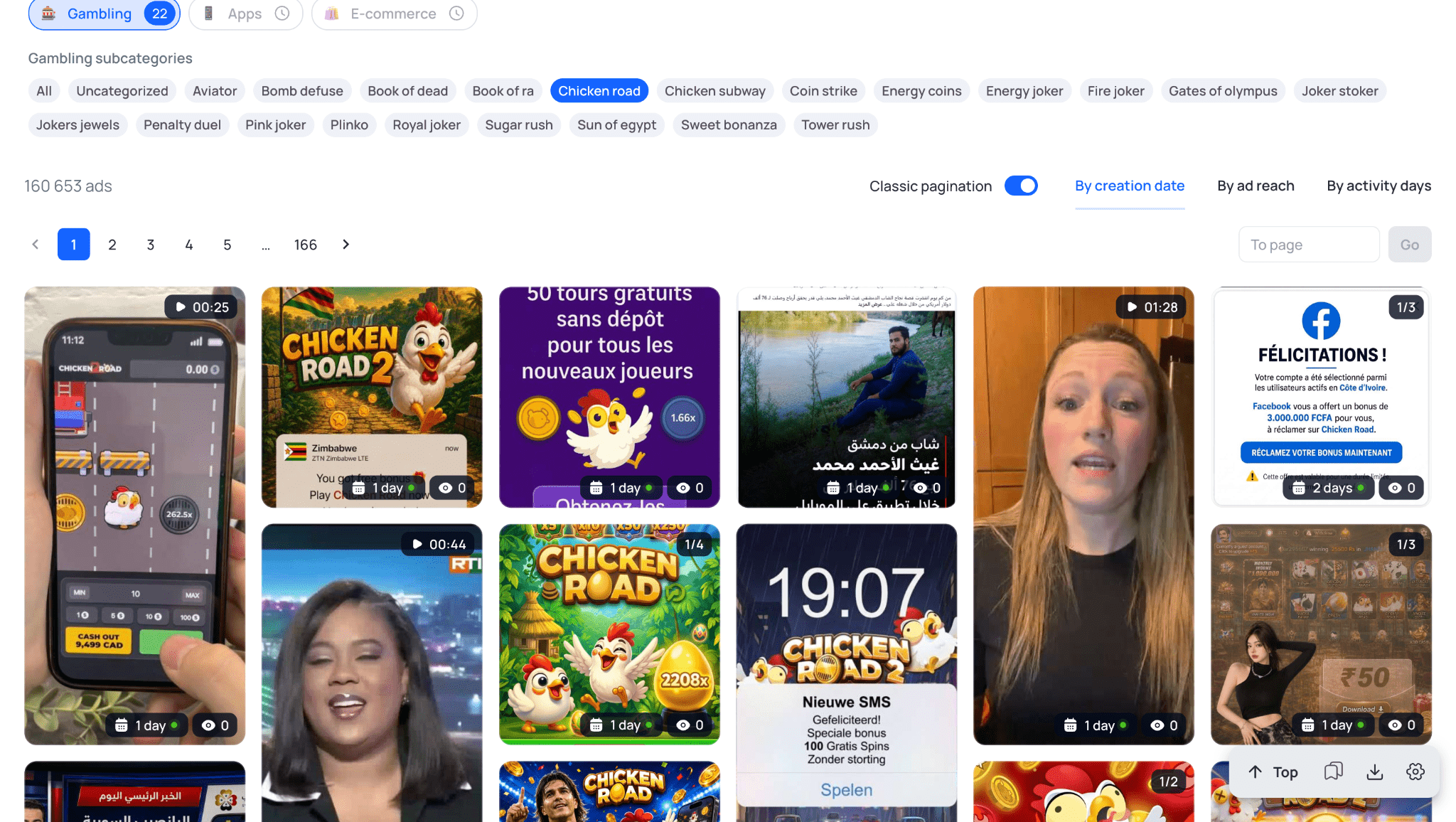Viewport: 1456px width, 822px height.
Task: Open the 50 tours gratuits ad
Action: click(x=609, y=397)
